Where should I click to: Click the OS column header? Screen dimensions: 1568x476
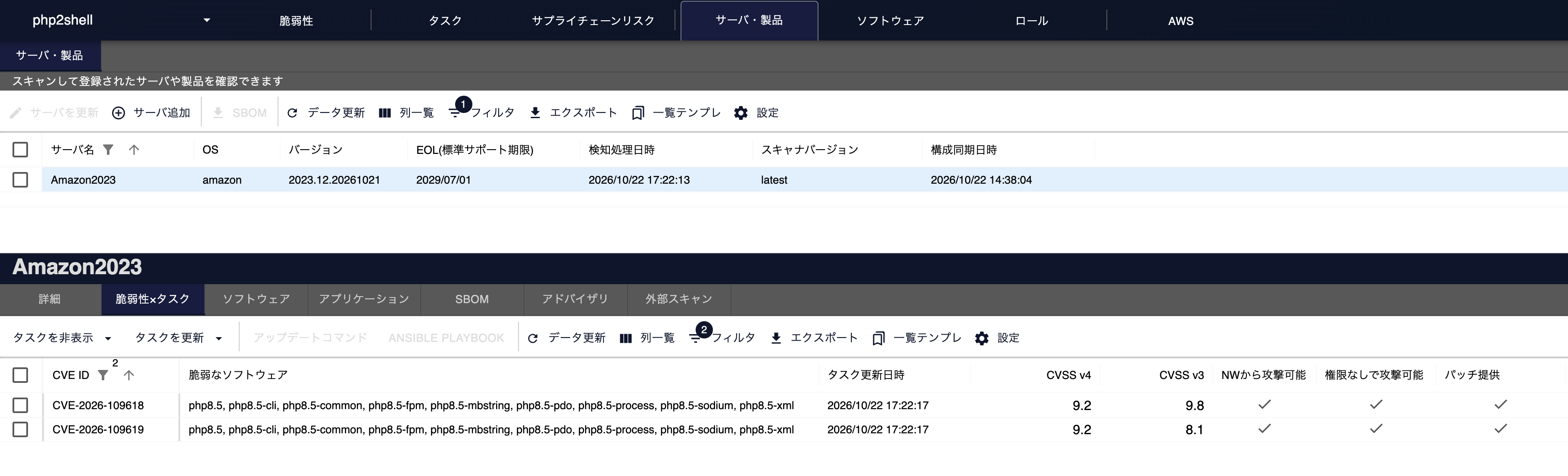tap(210, 150)
